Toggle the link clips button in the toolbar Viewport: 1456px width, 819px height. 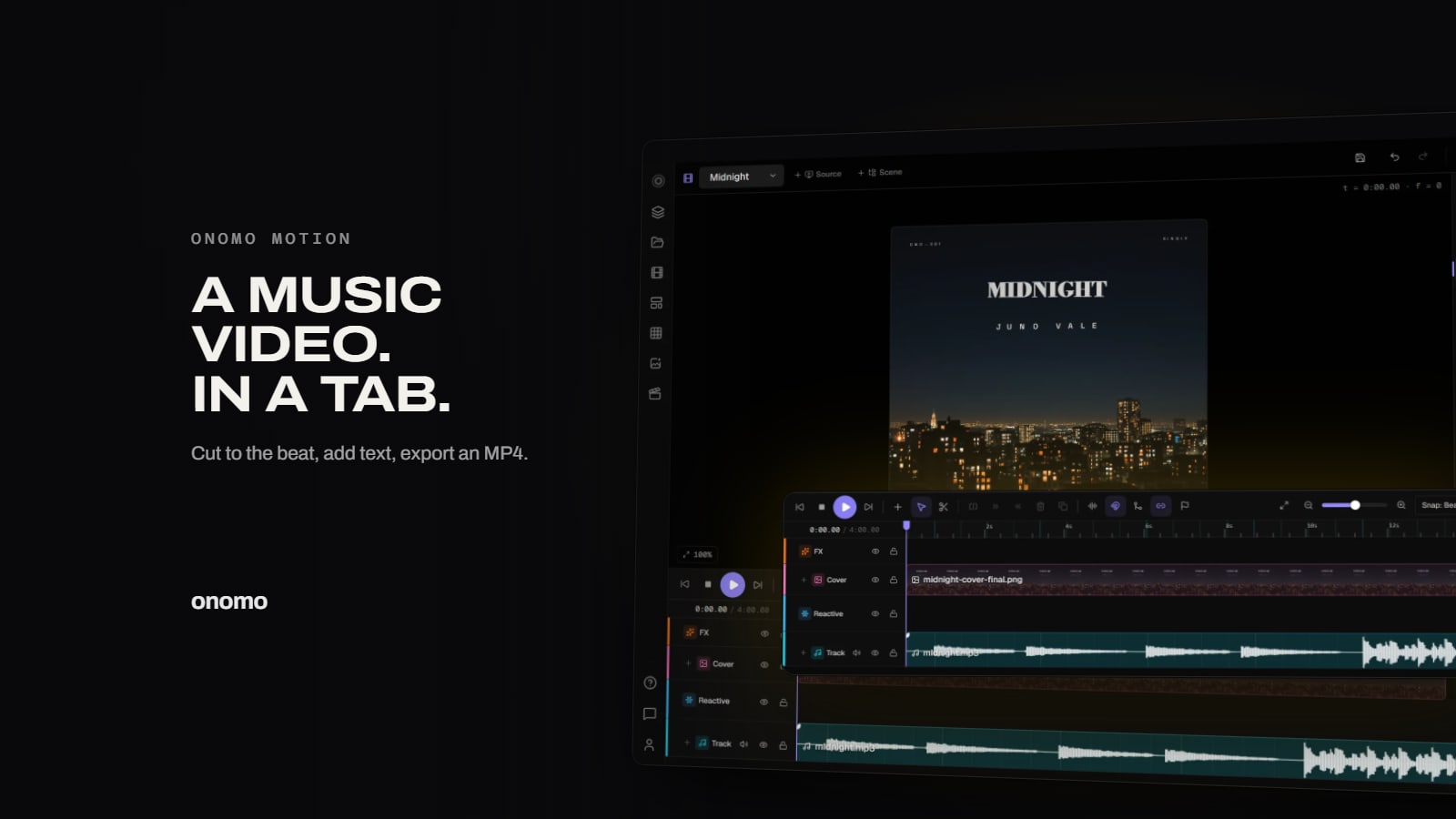(1160, 506)
